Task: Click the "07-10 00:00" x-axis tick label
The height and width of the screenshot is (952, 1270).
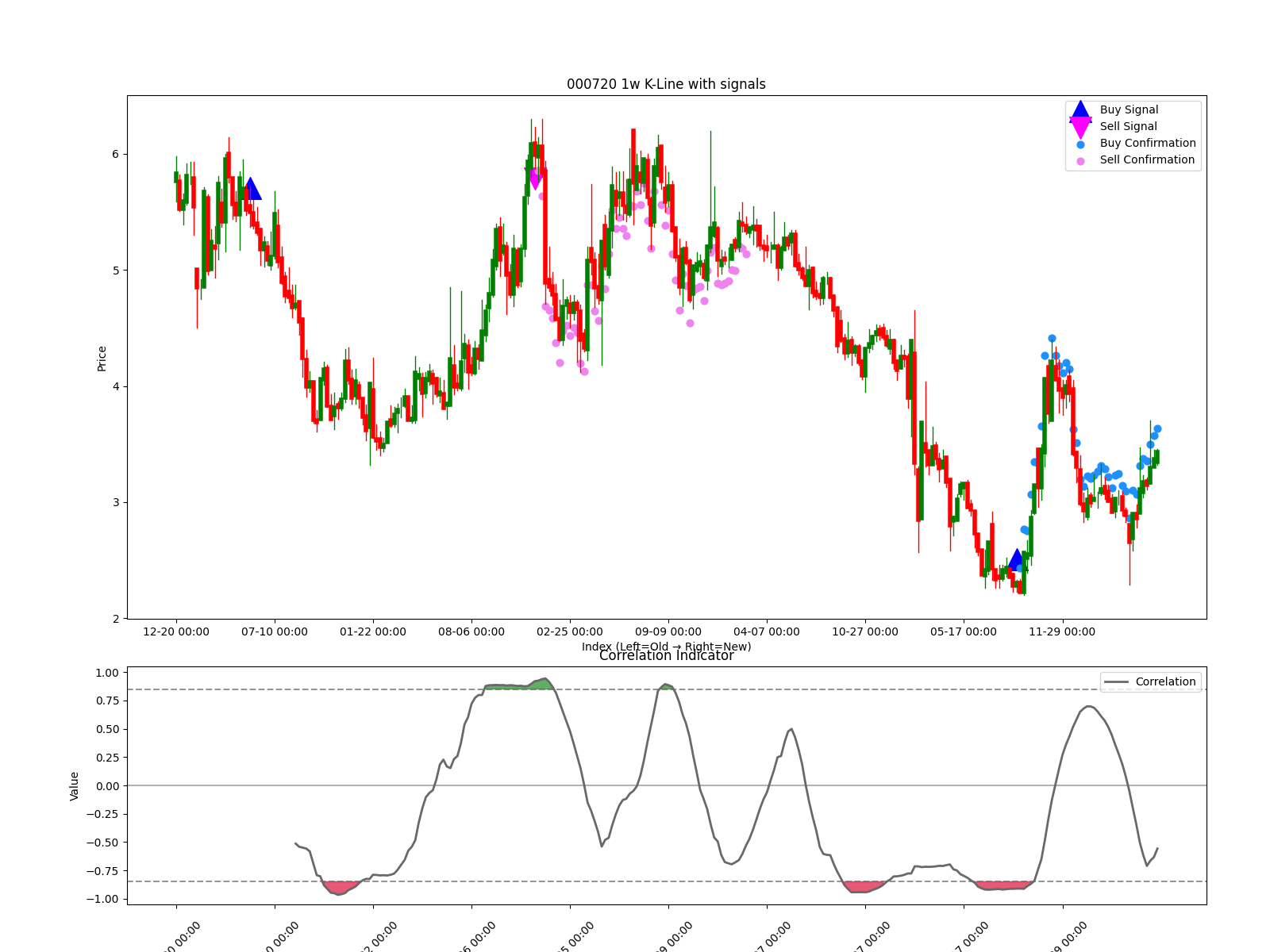Action: [x=275, y=631]
